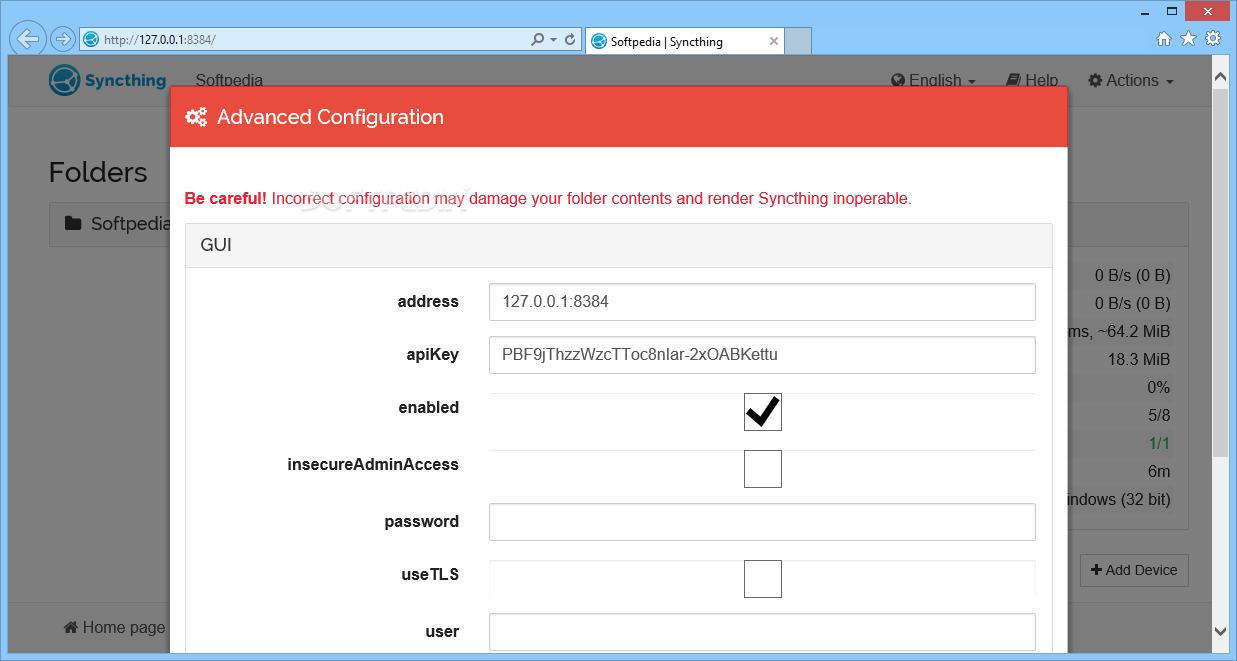The width and height of the screenshot is (1237, 661).
Task: Open the Favorites star icon
Action: click(x=1188, y=39)
